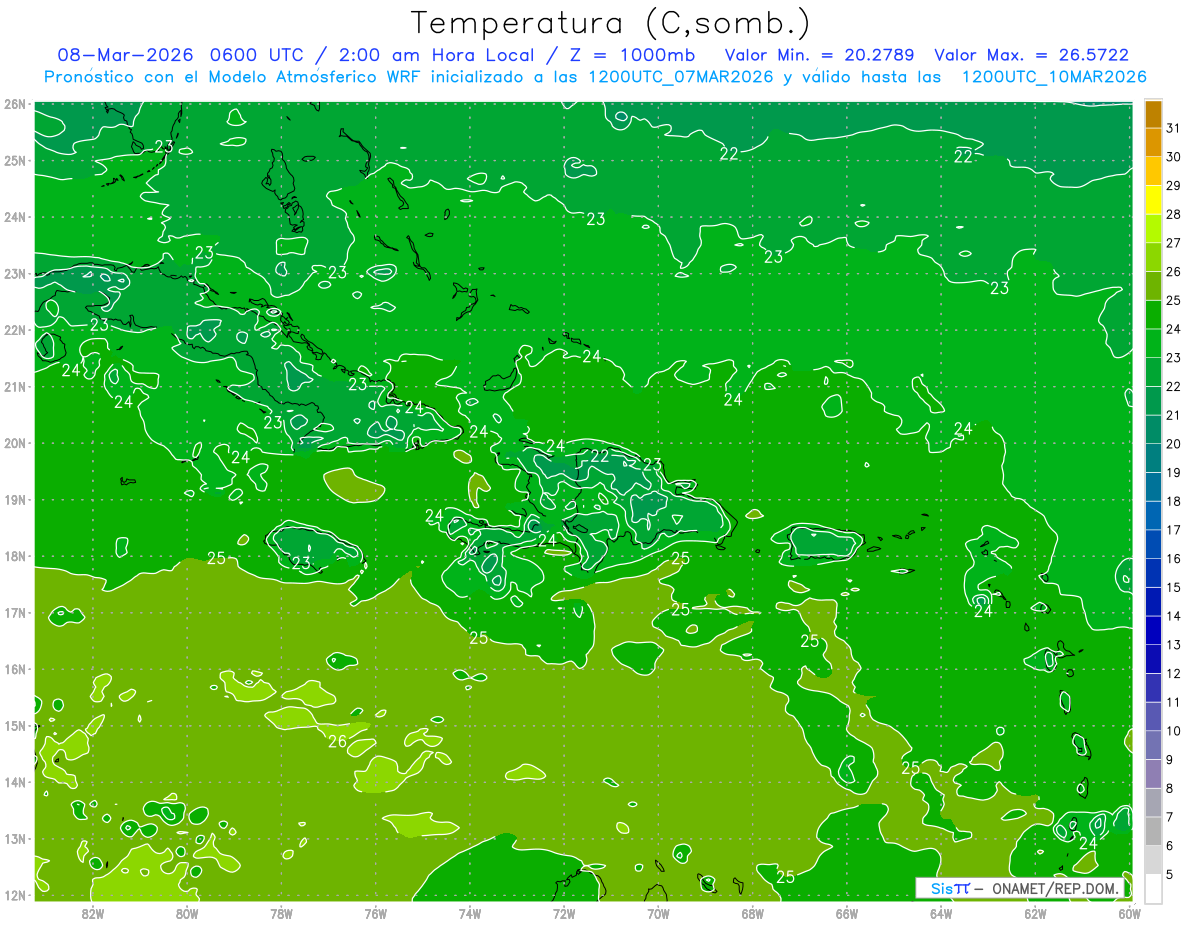Image resolution: width=1200 pixels, height=927 pixels.
Task: Click the "13N" latitude axis label
Action: 15,839
